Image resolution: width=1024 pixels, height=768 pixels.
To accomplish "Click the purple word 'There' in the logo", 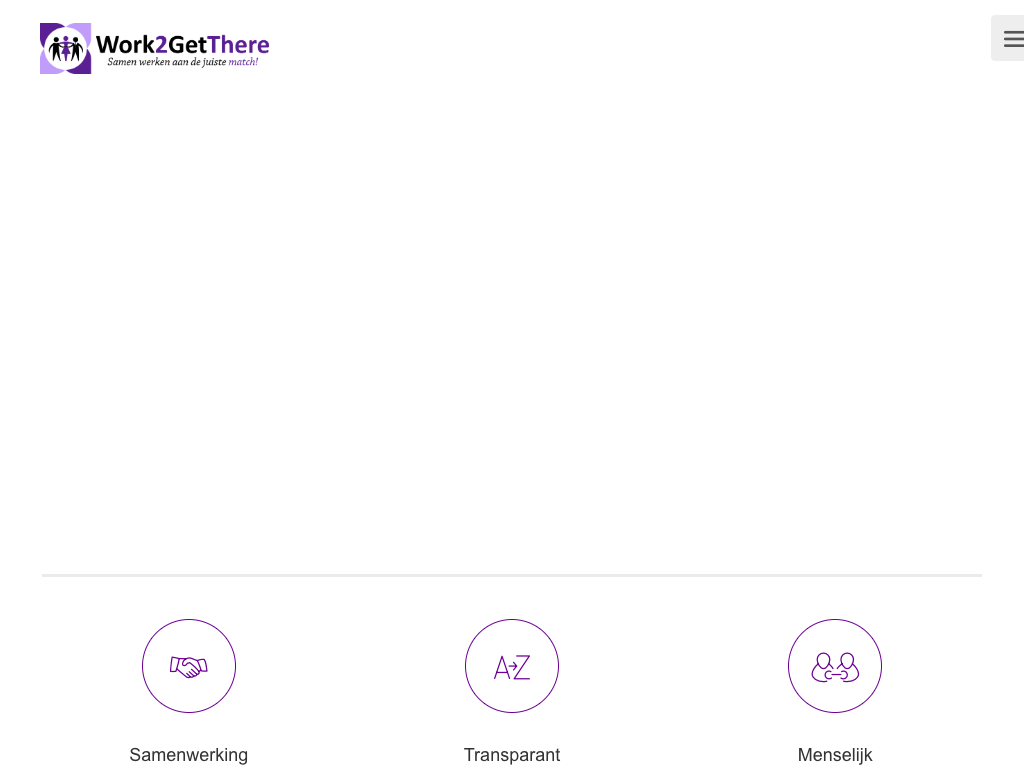I will tap(238, 44).
